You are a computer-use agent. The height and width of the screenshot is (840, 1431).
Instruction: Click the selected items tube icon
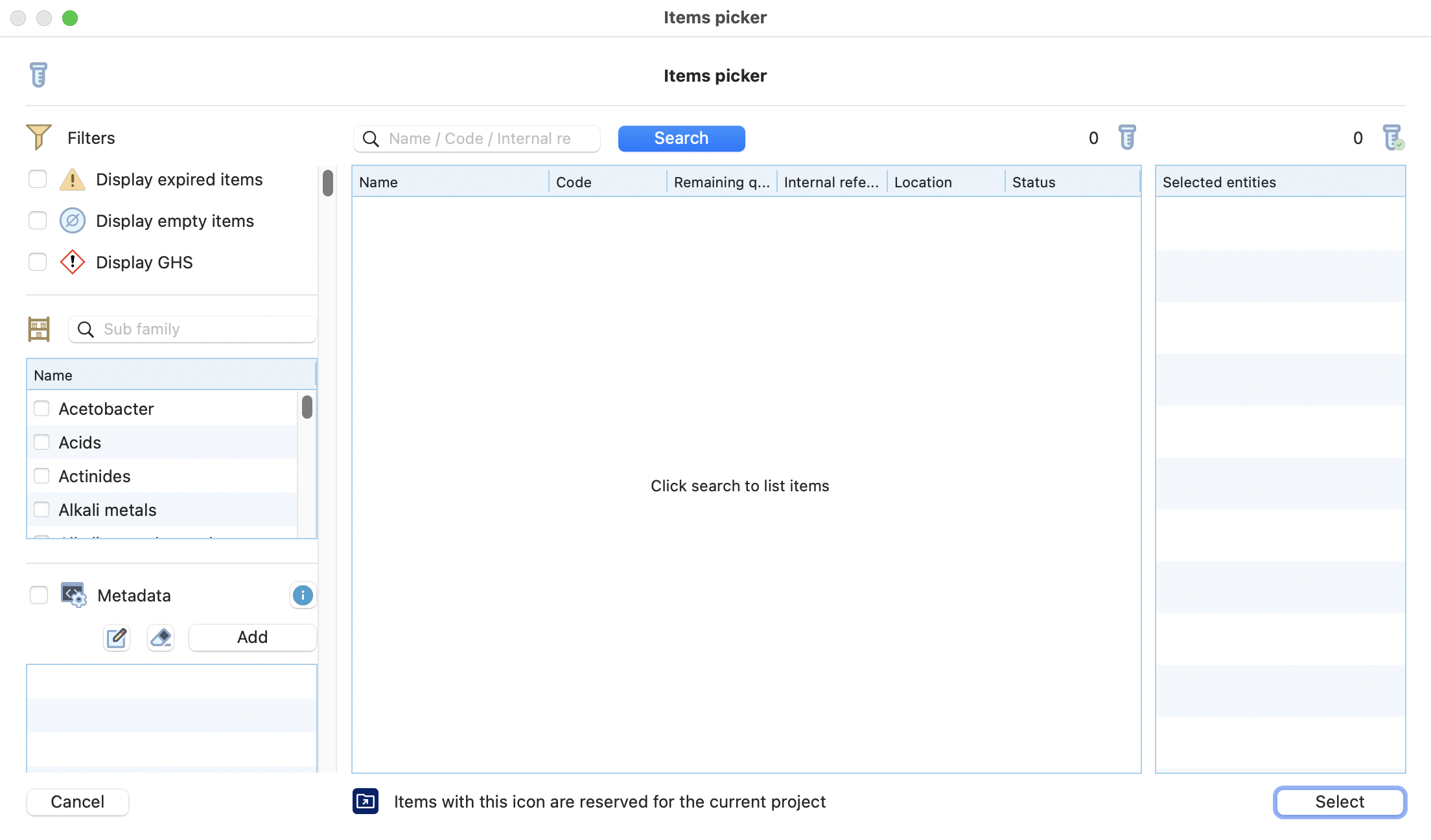[1392, 137]
